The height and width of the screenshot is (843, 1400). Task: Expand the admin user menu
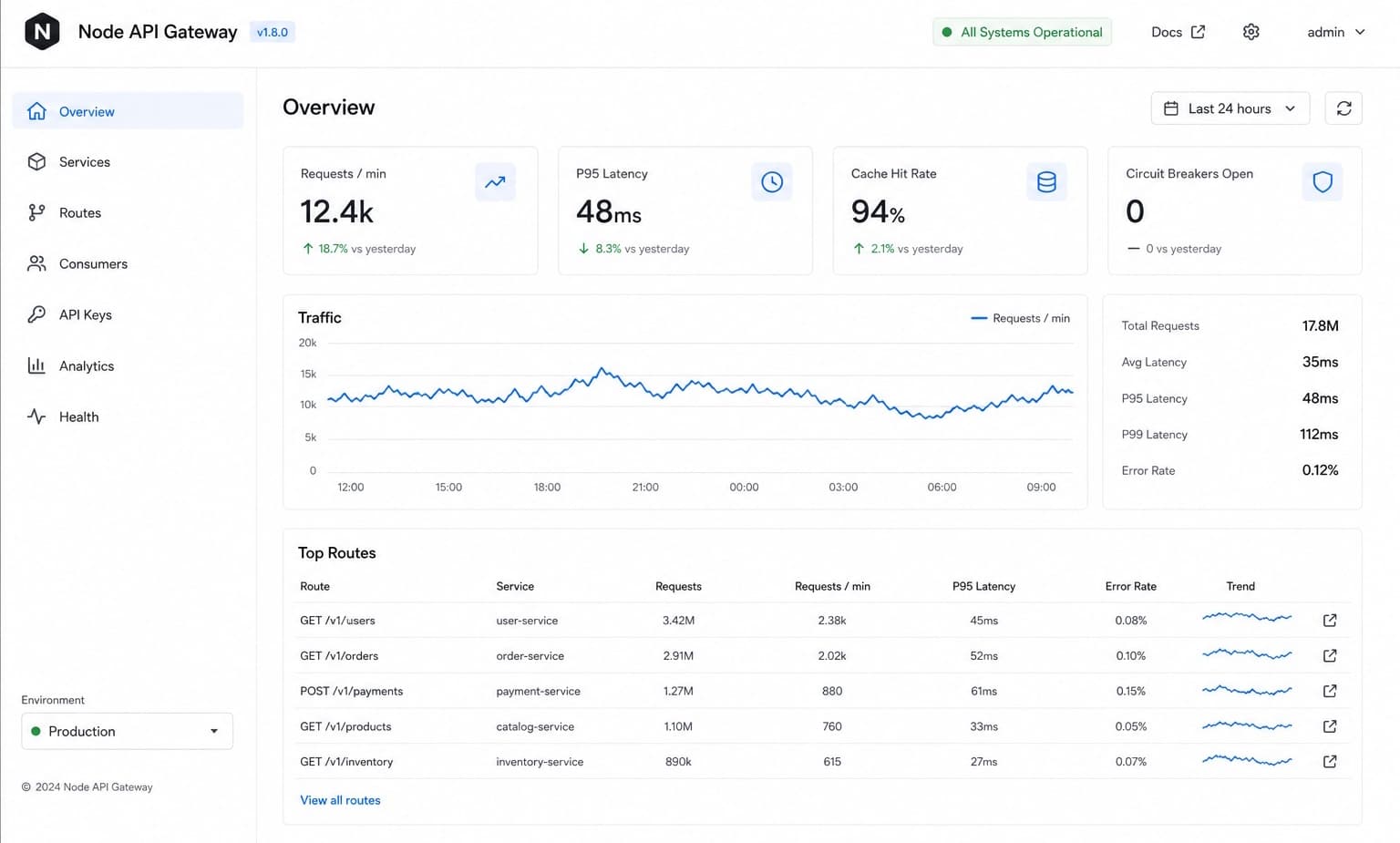pos(1335,32)
